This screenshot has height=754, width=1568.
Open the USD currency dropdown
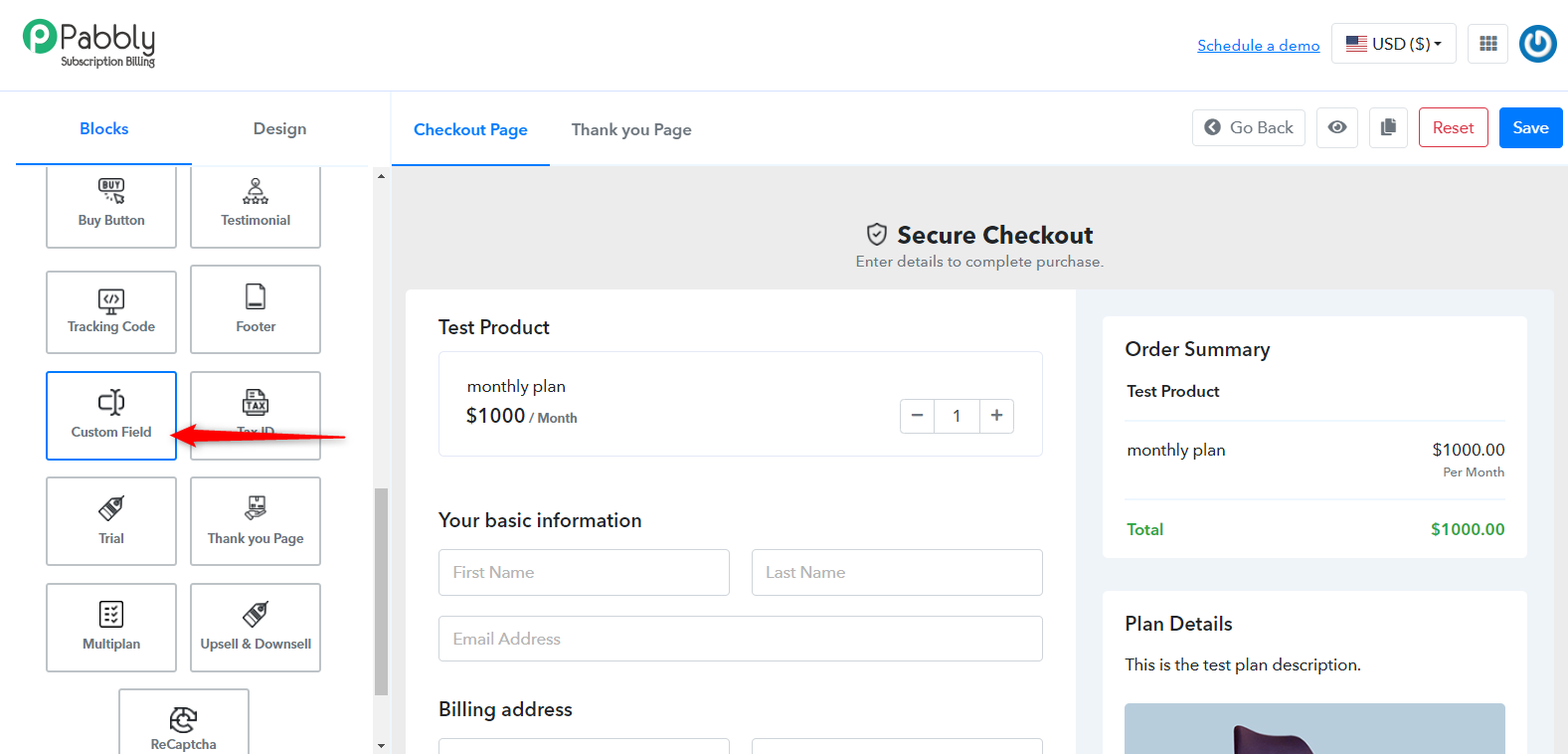(1394, 44)
